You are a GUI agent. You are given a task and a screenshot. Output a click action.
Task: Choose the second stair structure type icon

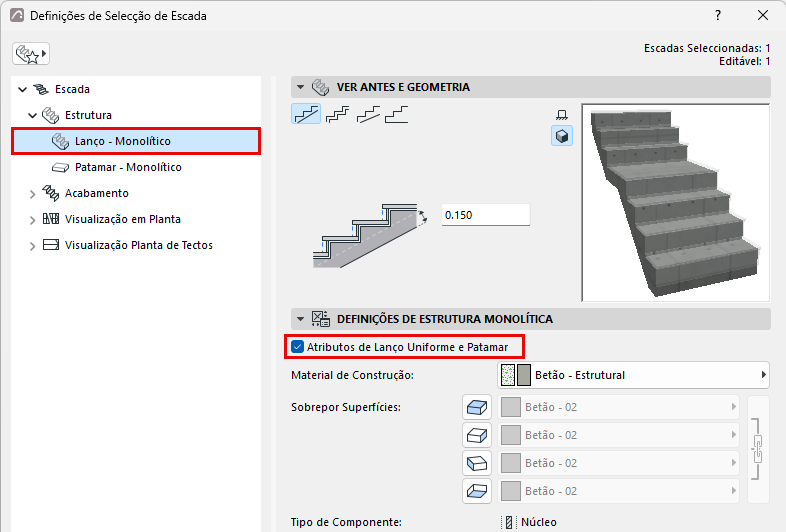tap(337, 114)
